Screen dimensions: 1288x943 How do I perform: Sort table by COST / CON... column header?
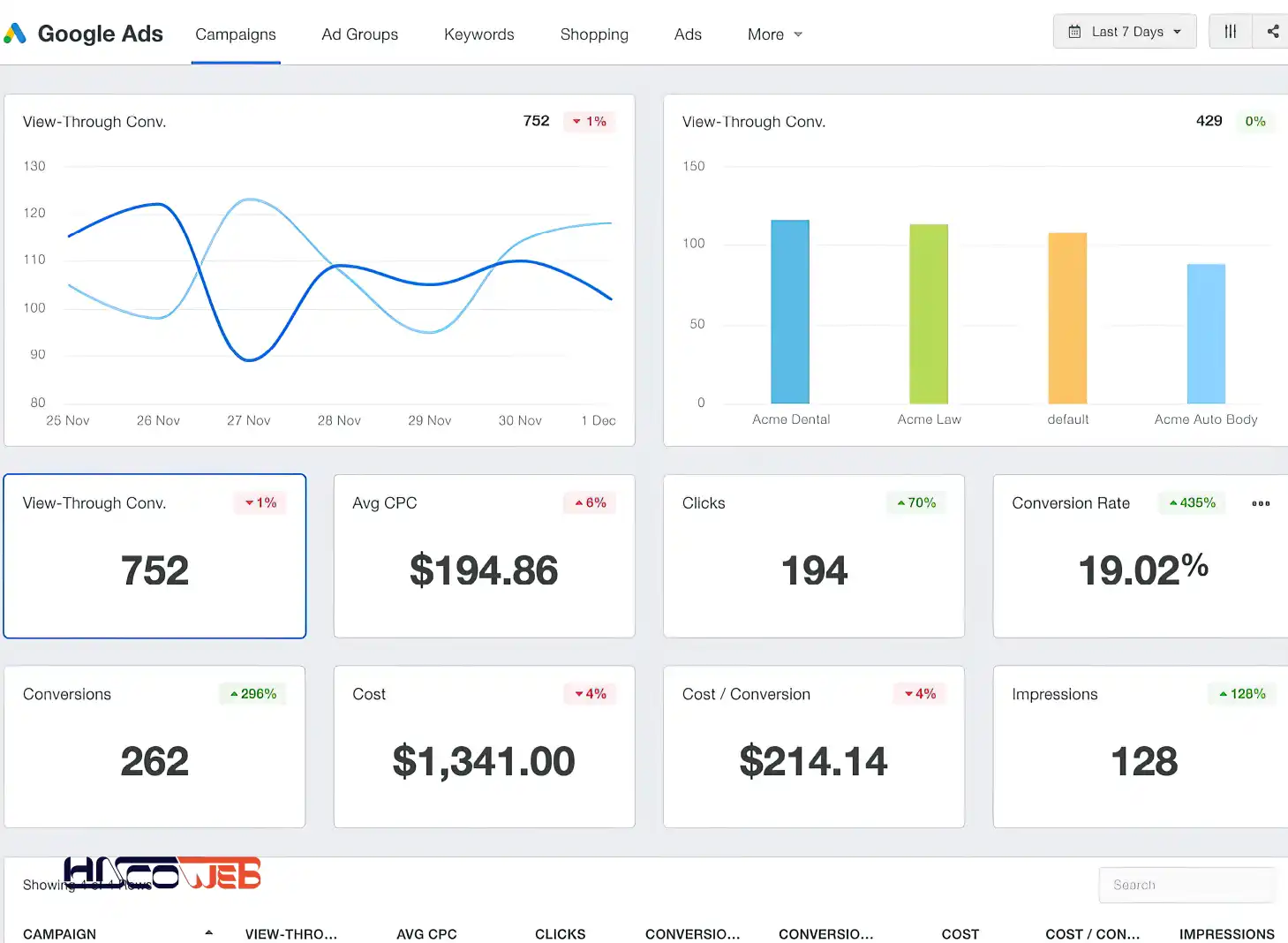[1093, 934]
